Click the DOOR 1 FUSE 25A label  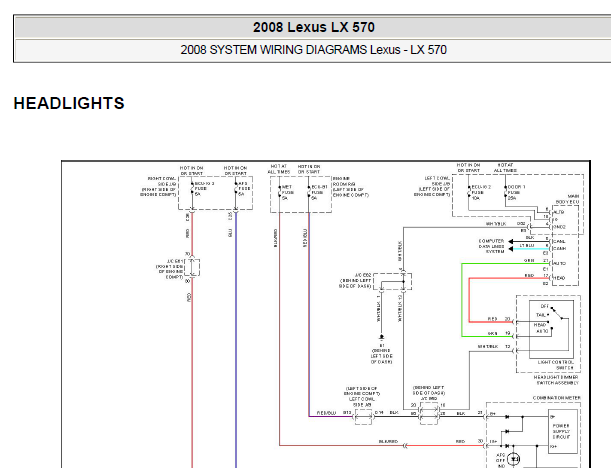pyautogui.click(x=517, y=192)
